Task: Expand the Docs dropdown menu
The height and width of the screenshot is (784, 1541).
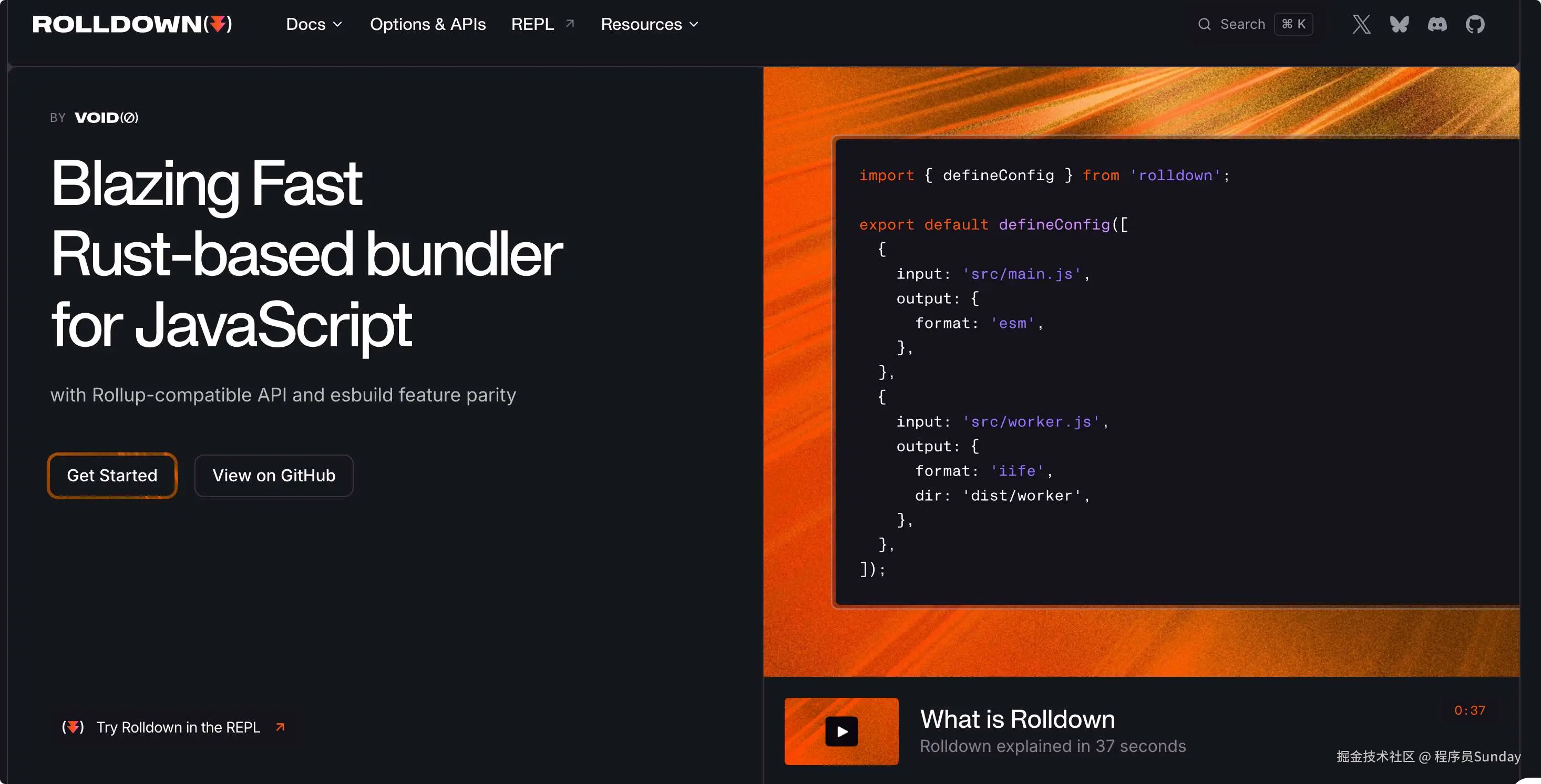Action: [306, 25]
